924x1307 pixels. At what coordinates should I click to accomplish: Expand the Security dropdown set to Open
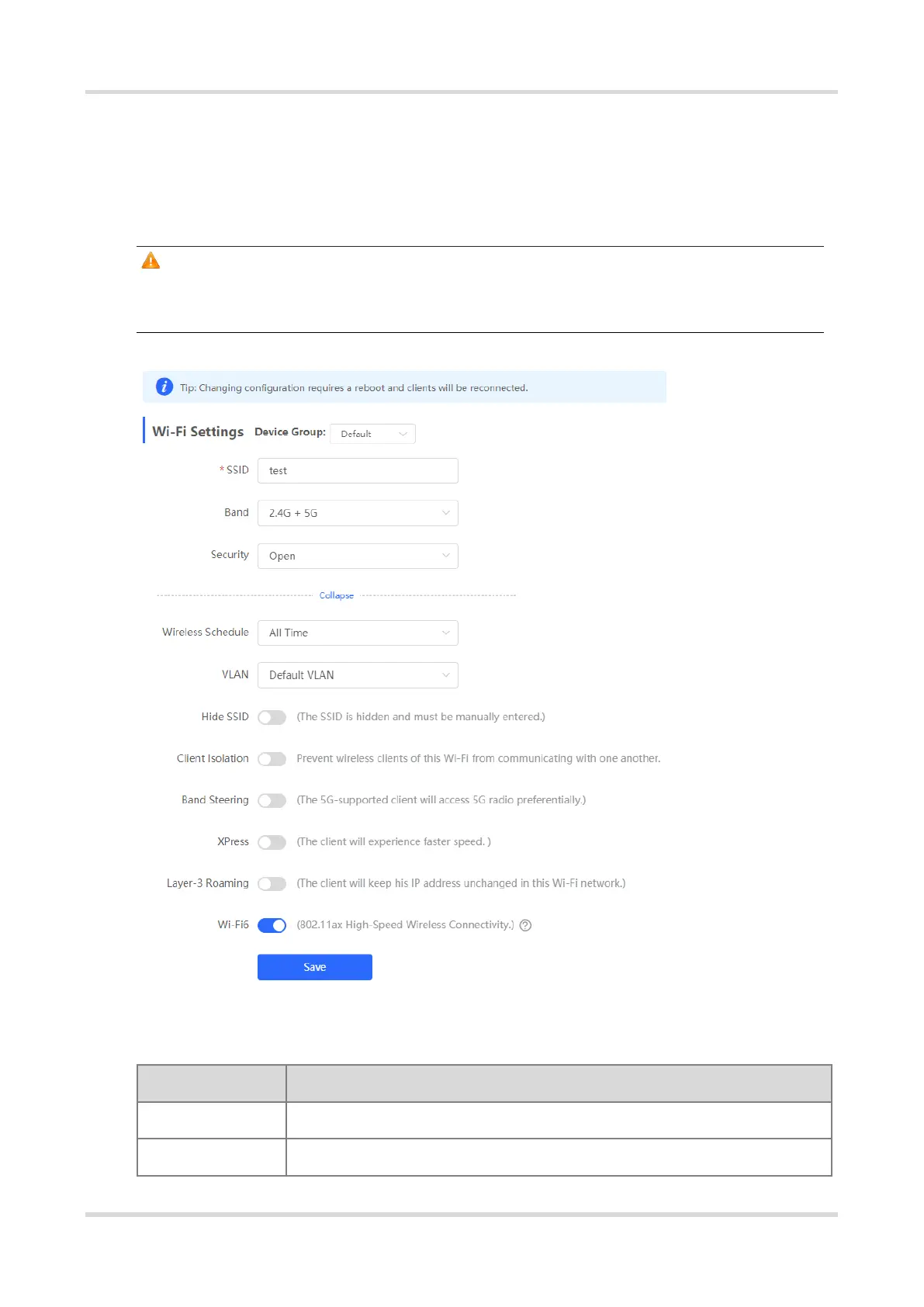click(x=358, y=556)
